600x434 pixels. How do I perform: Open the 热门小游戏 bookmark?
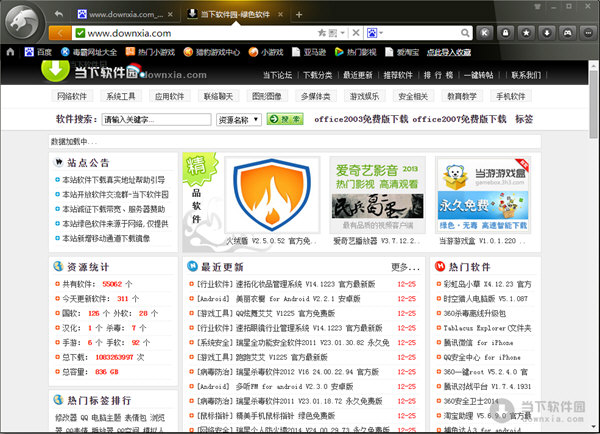pos(150,52)
